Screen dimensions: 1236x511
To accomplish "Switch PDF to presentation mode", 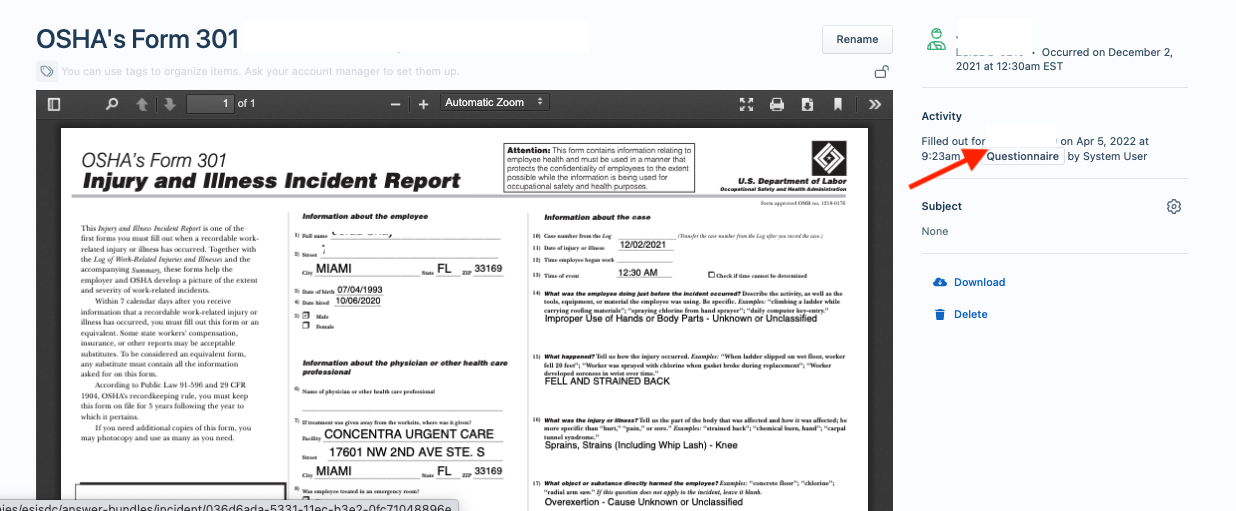I will [746, 104].
